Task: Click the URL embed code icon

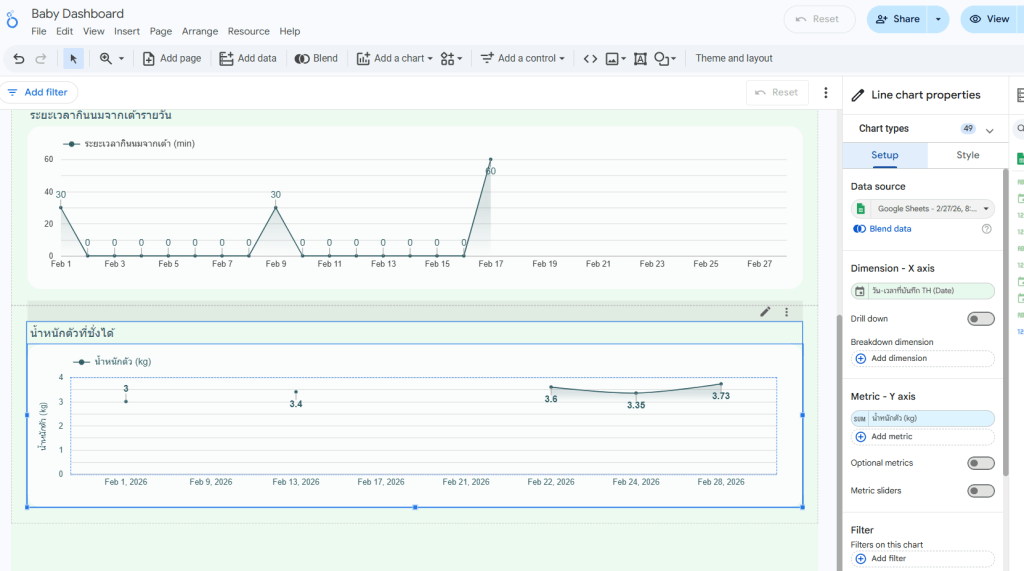Action: tap(590, 59)
